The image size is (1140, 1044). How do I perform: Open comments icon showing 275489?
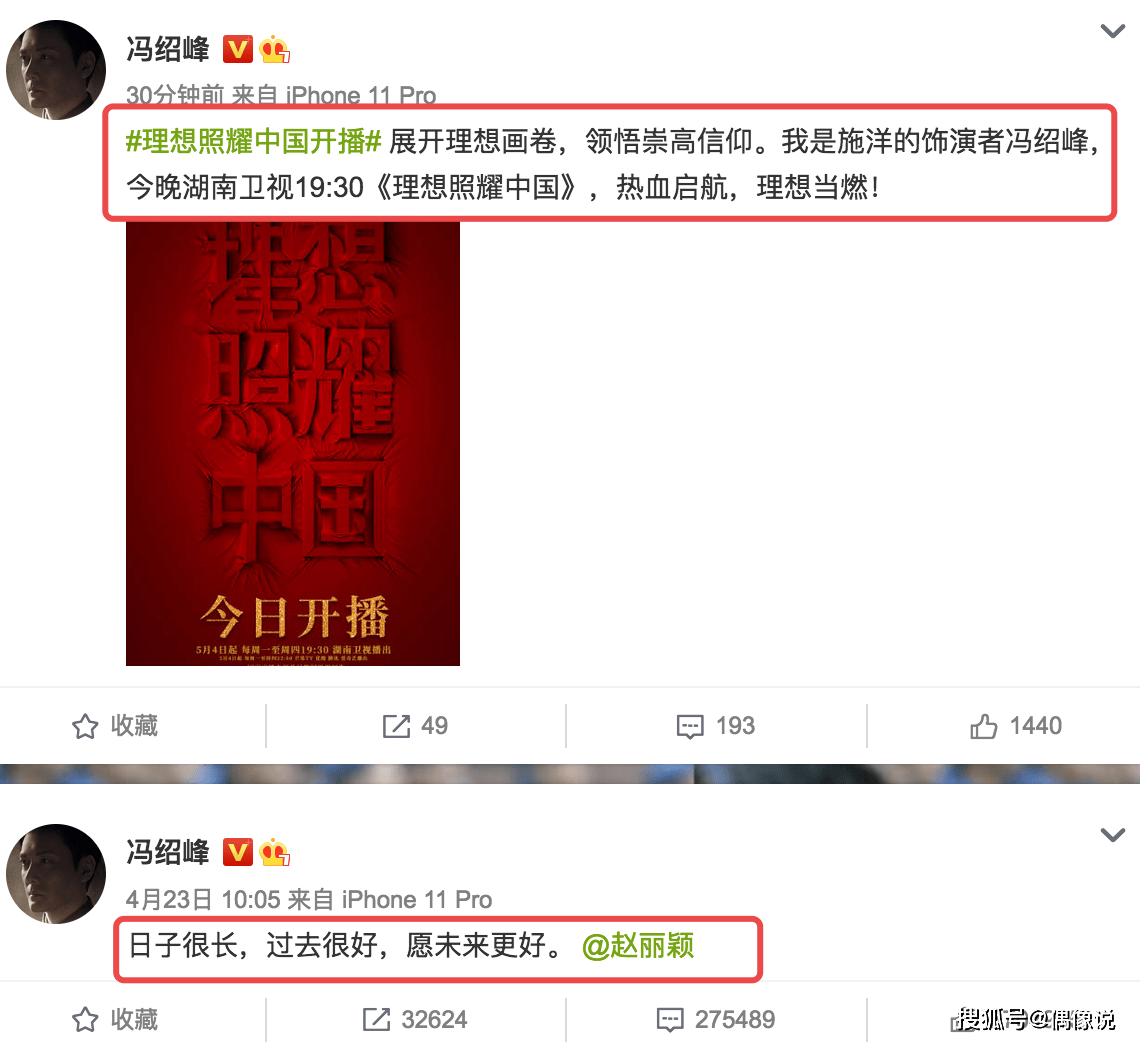click(x=670, y=1020)
